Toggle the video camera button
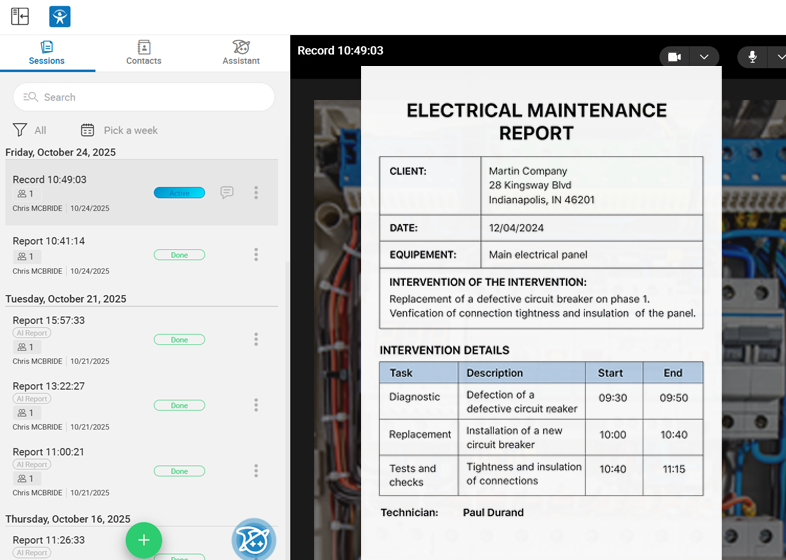 click(675, 58)
